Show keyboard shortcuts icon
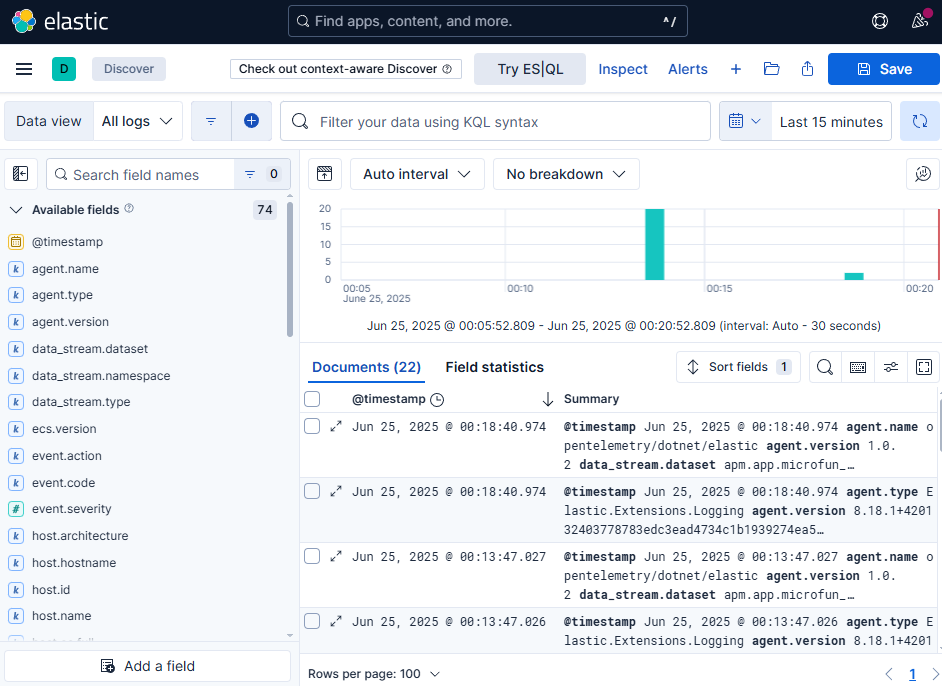The width and height of the screenshot is (942, 686). point(858,367)
